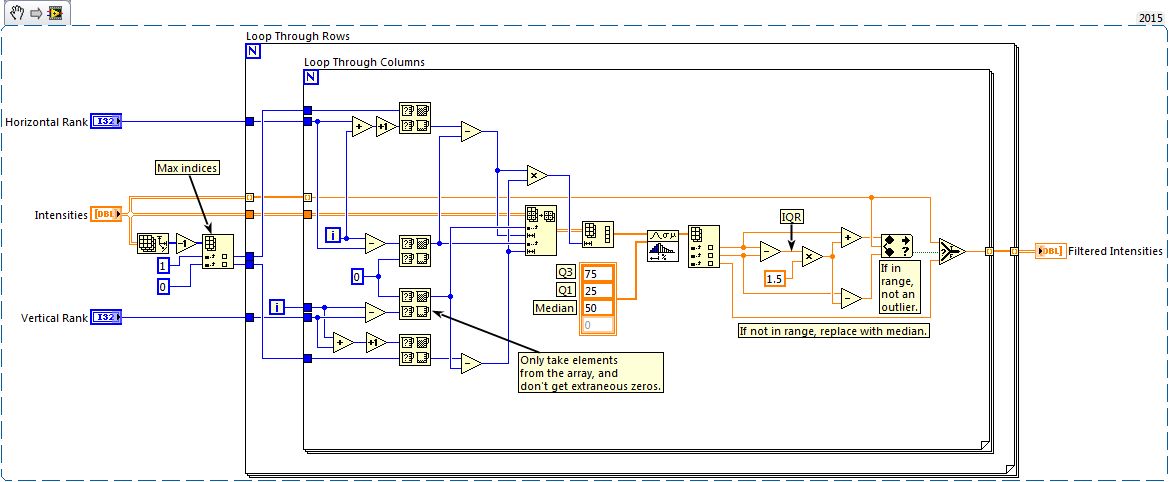Select the Multiply node above the Array Subset
This screenshot has height=482, width=1169.
click(x=537, y=175)
